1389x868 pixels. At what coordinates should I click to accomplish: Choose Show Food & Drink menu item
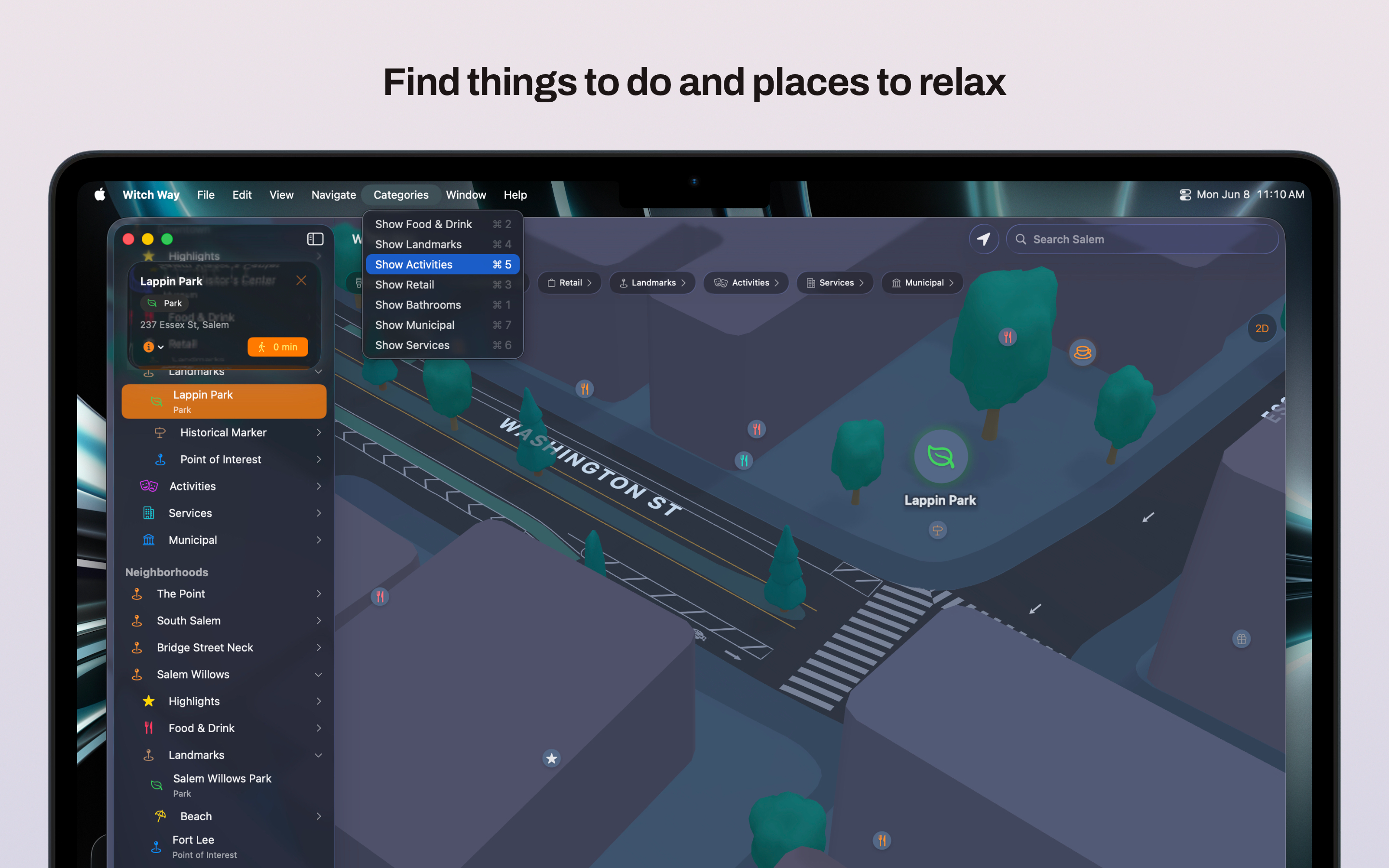click(443, 224)
